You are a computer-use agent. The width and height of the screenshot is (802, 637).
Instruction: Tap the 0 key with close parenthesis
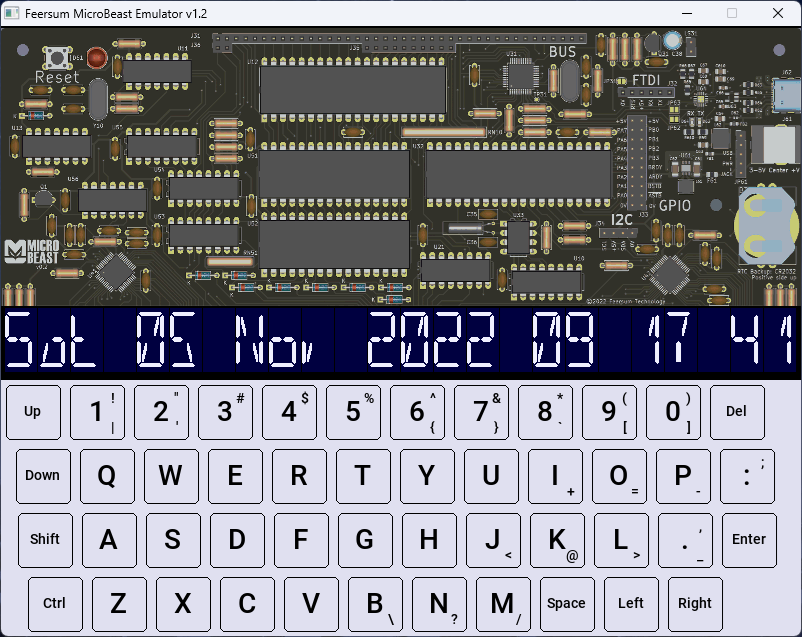pos(673,412)
